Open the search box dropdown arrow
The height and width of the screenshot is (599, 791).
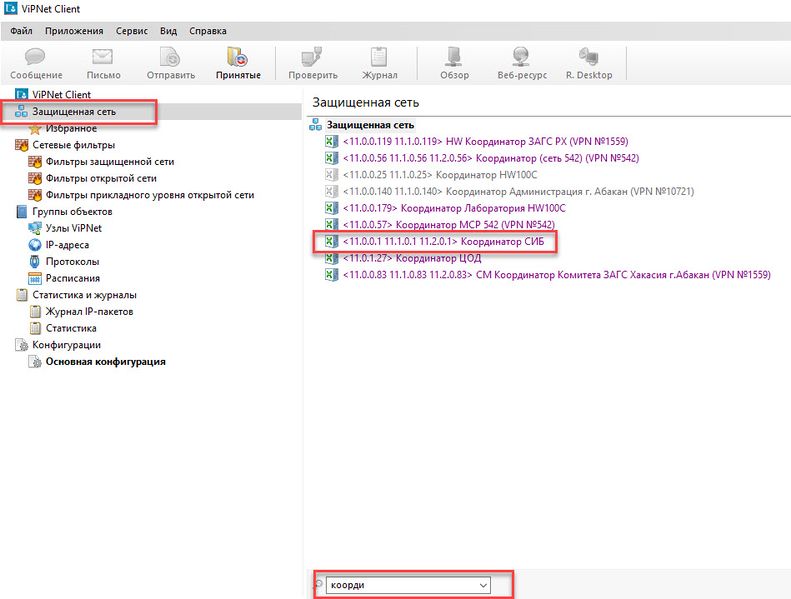(x=483, y=585)
